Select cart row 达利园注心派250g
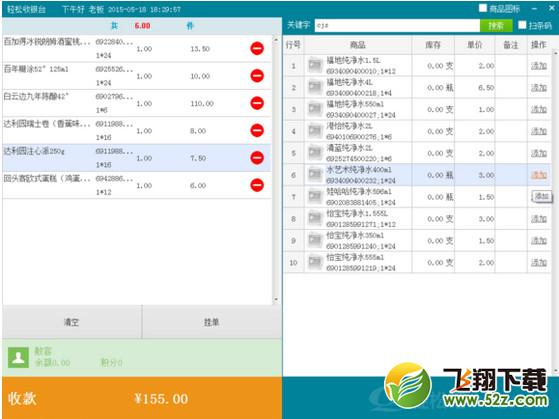Screen dimensions: 559x419 [137, 158]
